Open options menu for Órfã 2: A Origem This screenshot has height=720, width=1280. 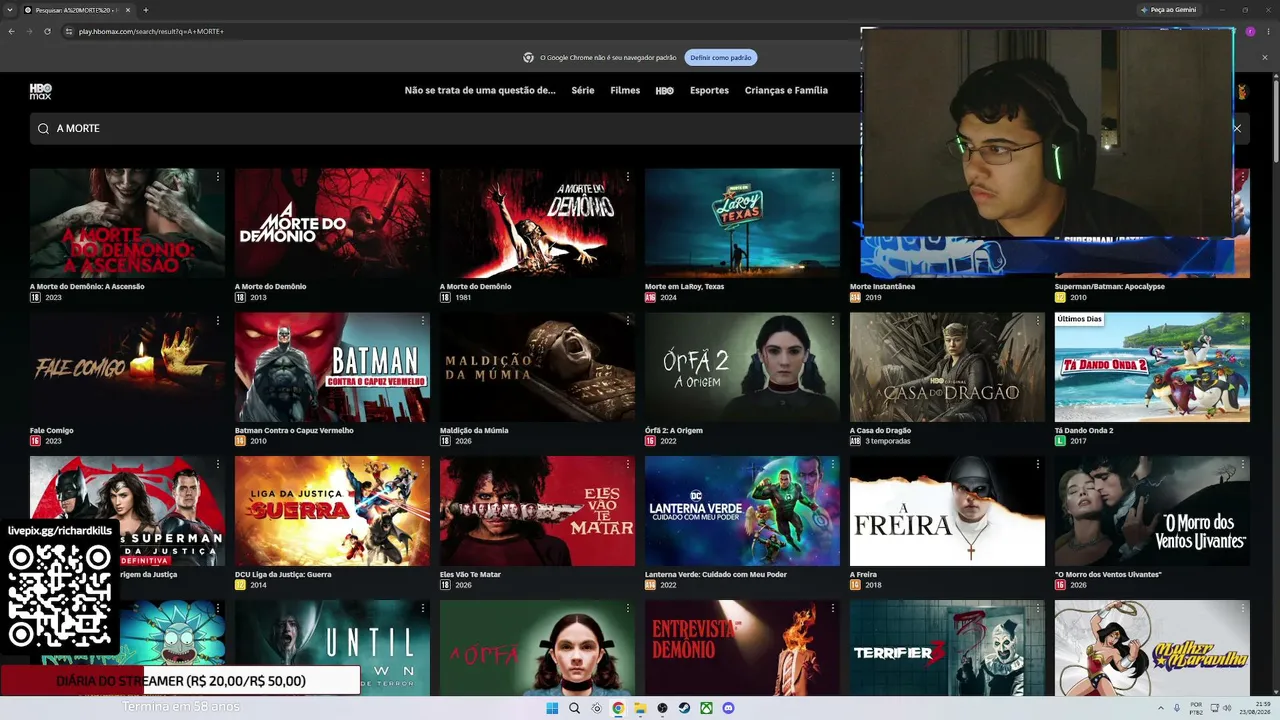[x=833, y=320]
